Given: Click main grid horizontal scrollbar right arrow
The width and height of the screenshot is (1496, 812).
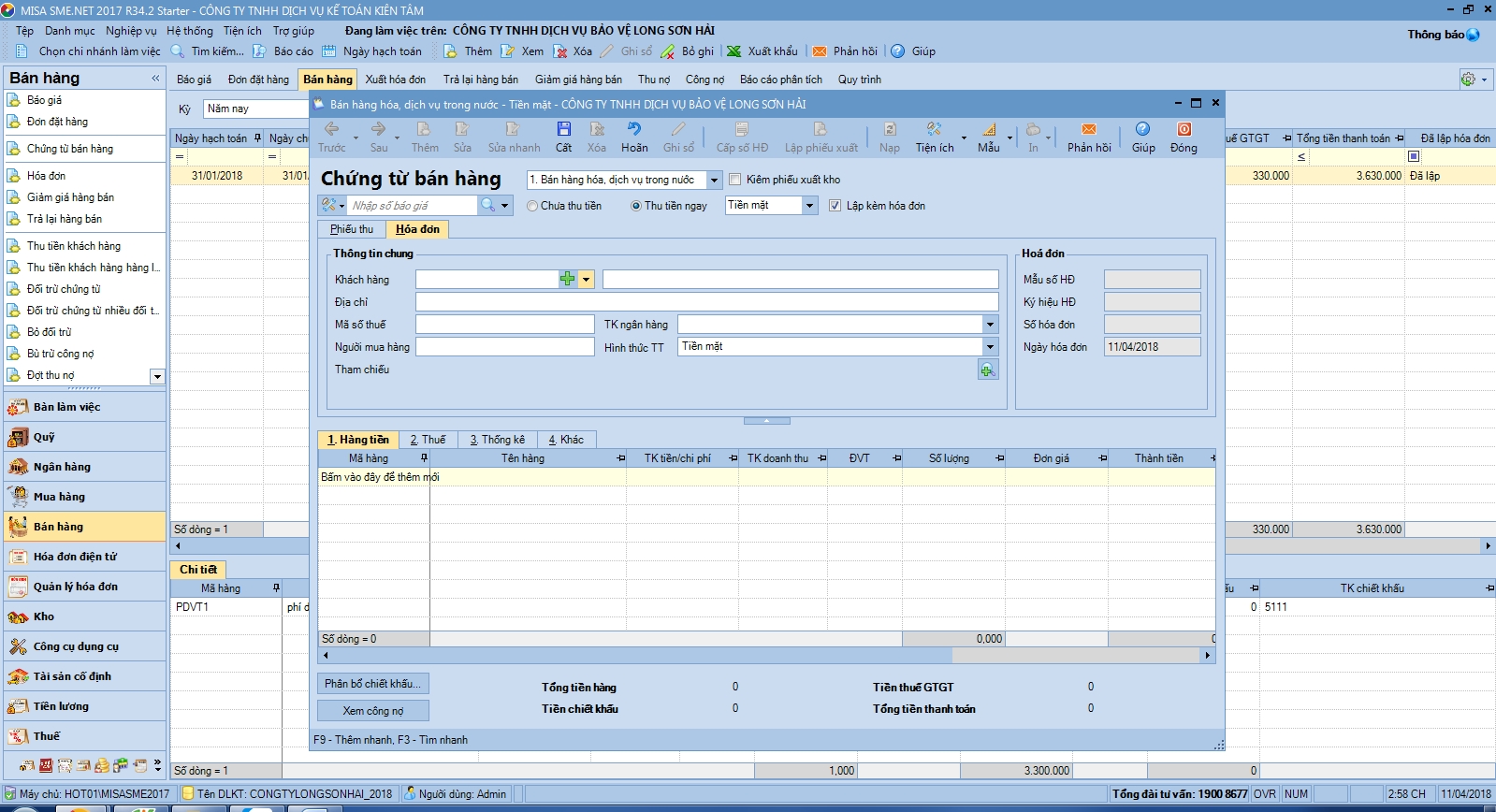Looking at the screenshot, I should [x=1488, y=545].
